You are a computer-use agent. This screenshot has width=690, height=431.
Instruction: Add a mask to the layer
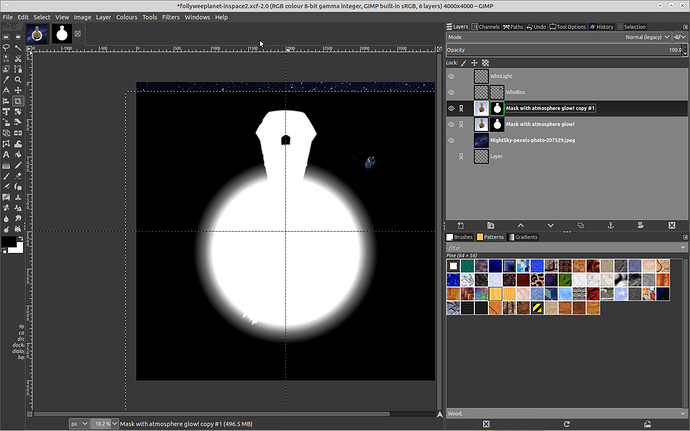point(640,225)
